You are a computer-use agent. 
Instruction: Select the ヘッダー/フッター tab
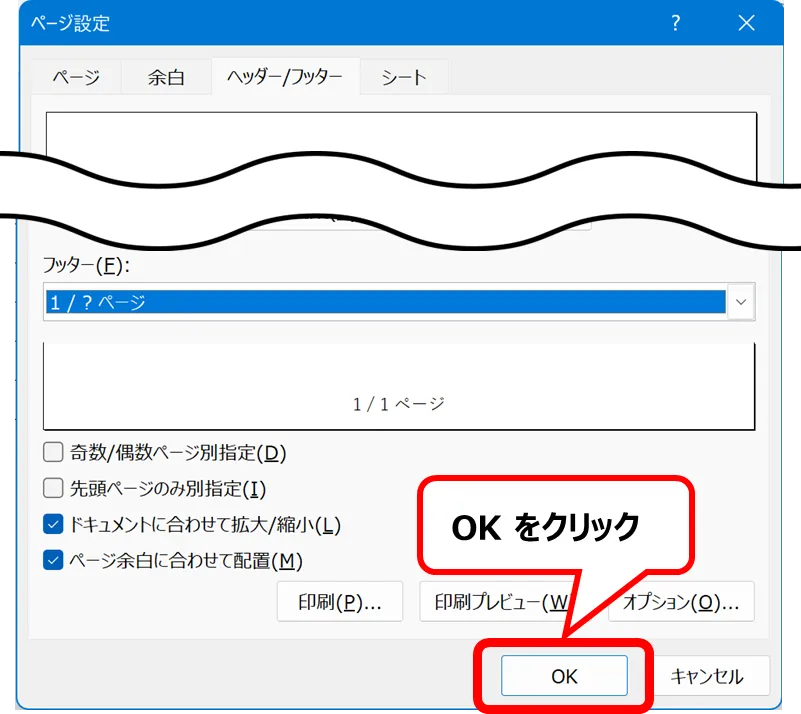(285, 77)
